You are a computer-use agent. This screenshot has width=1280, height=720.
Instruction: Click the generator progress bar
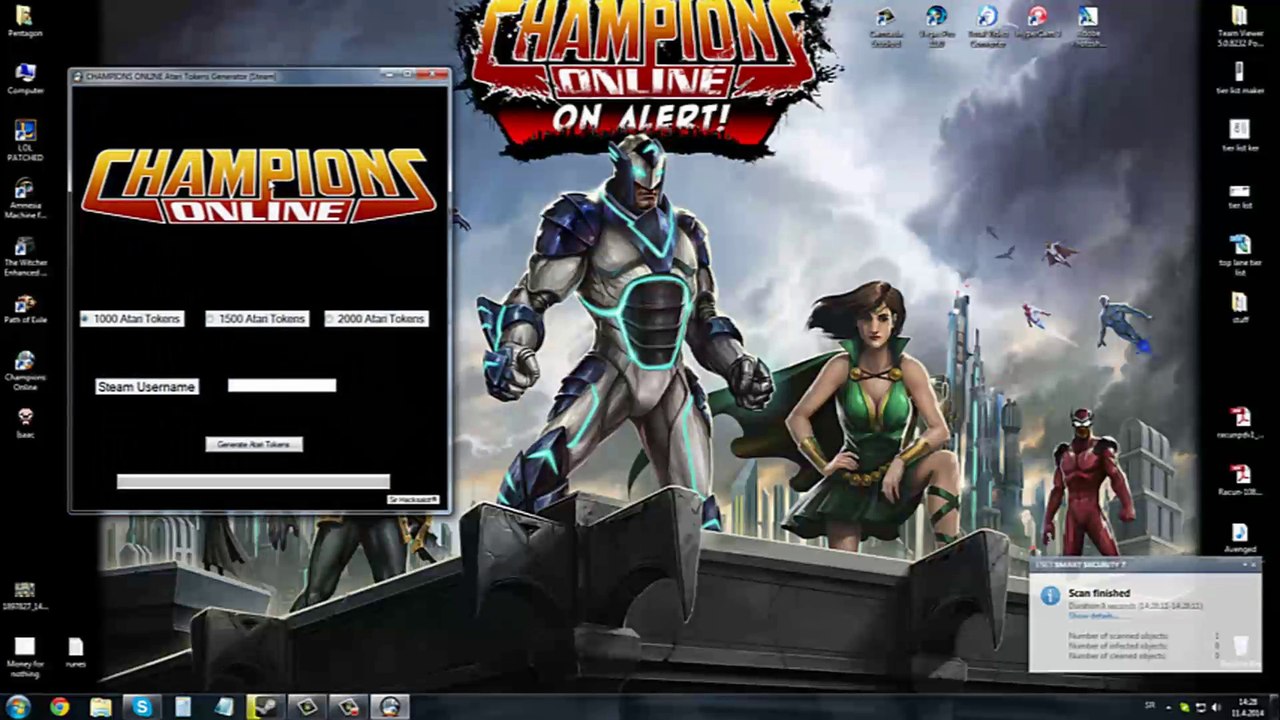(253, 482)
